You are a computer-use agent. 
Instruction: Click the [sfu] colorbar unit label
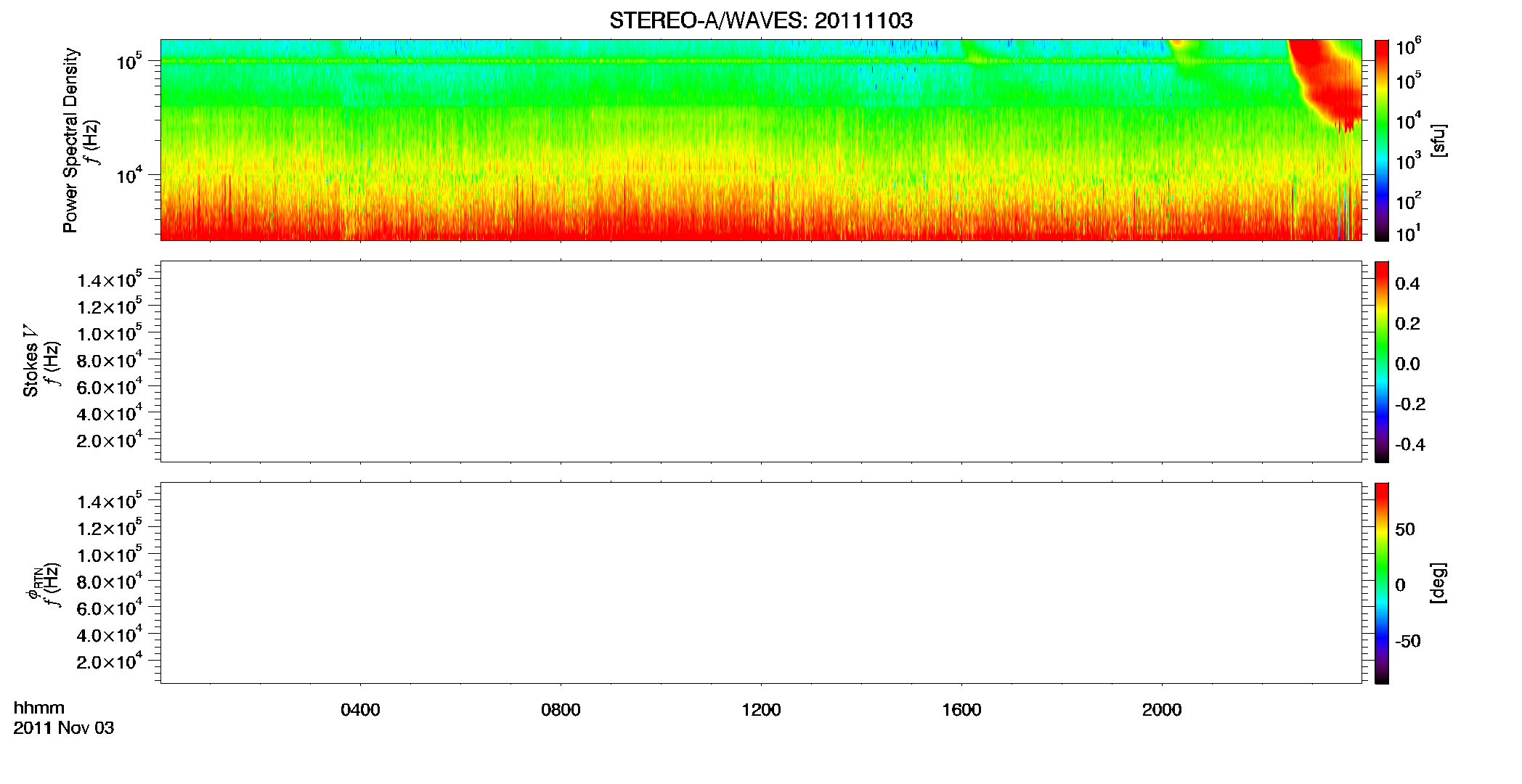[x=1438, y=140]
